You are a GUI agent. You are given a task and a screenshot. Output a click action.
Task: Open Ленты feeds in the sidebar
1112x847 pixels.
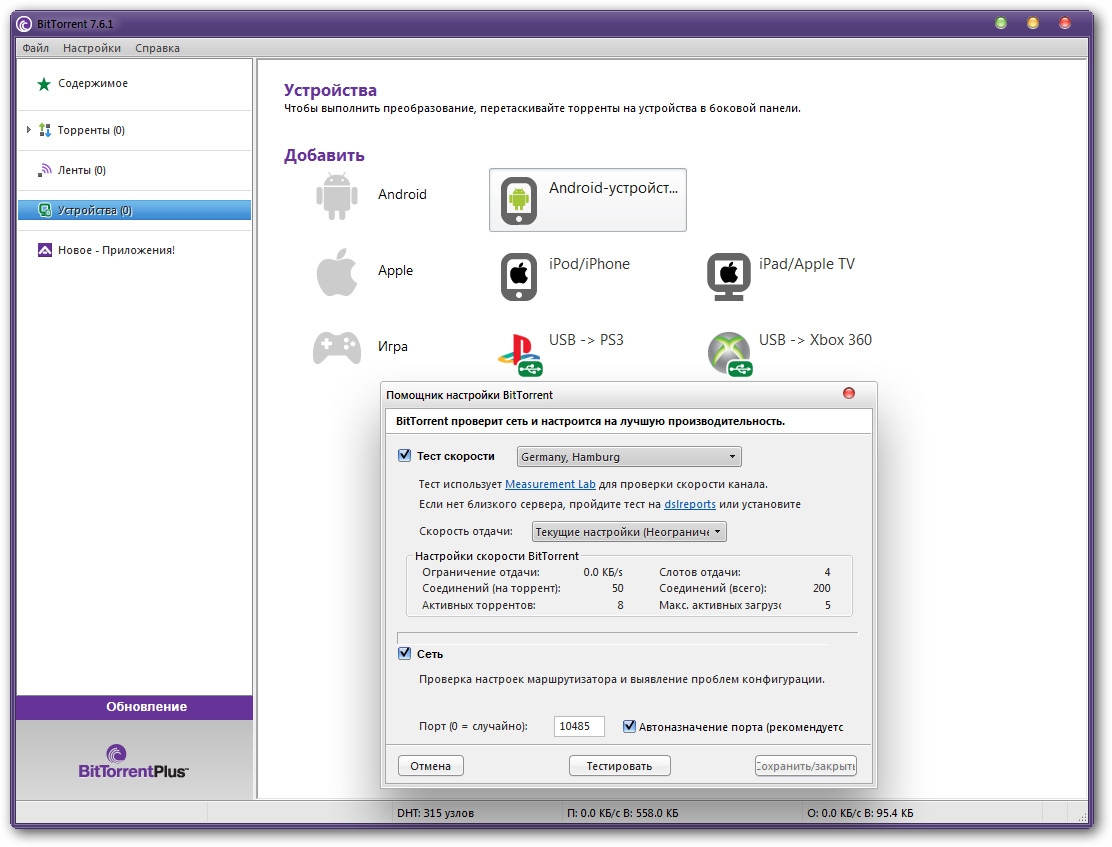pos(81,170)
